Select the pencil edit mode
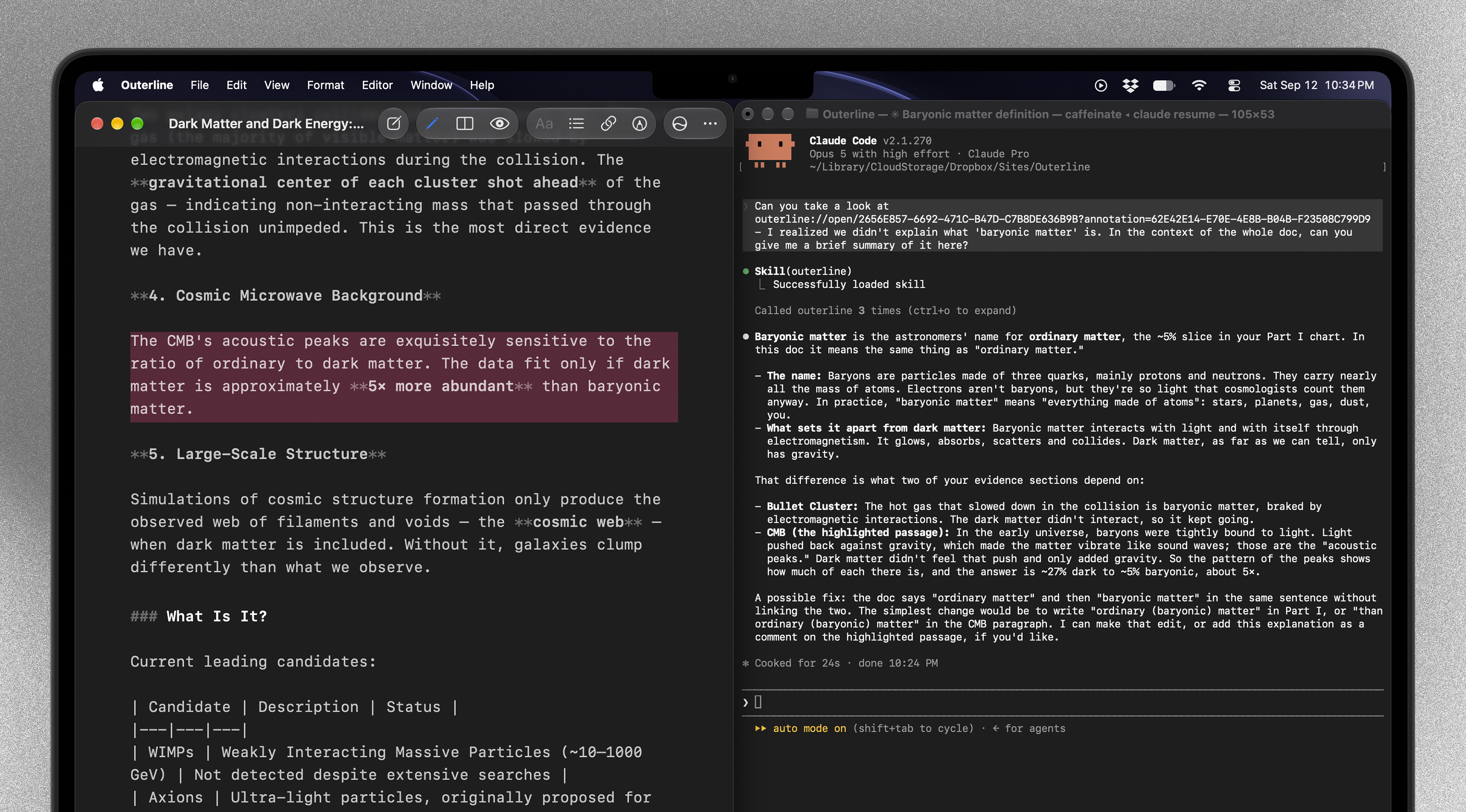The width and height of the screenshot is (1466, 812). click(432, 124)
